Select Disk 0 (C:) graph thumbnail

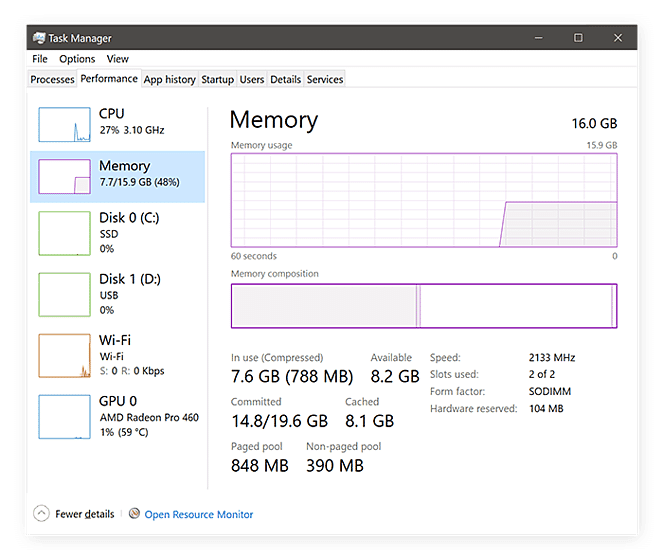(x=64, y=233)
